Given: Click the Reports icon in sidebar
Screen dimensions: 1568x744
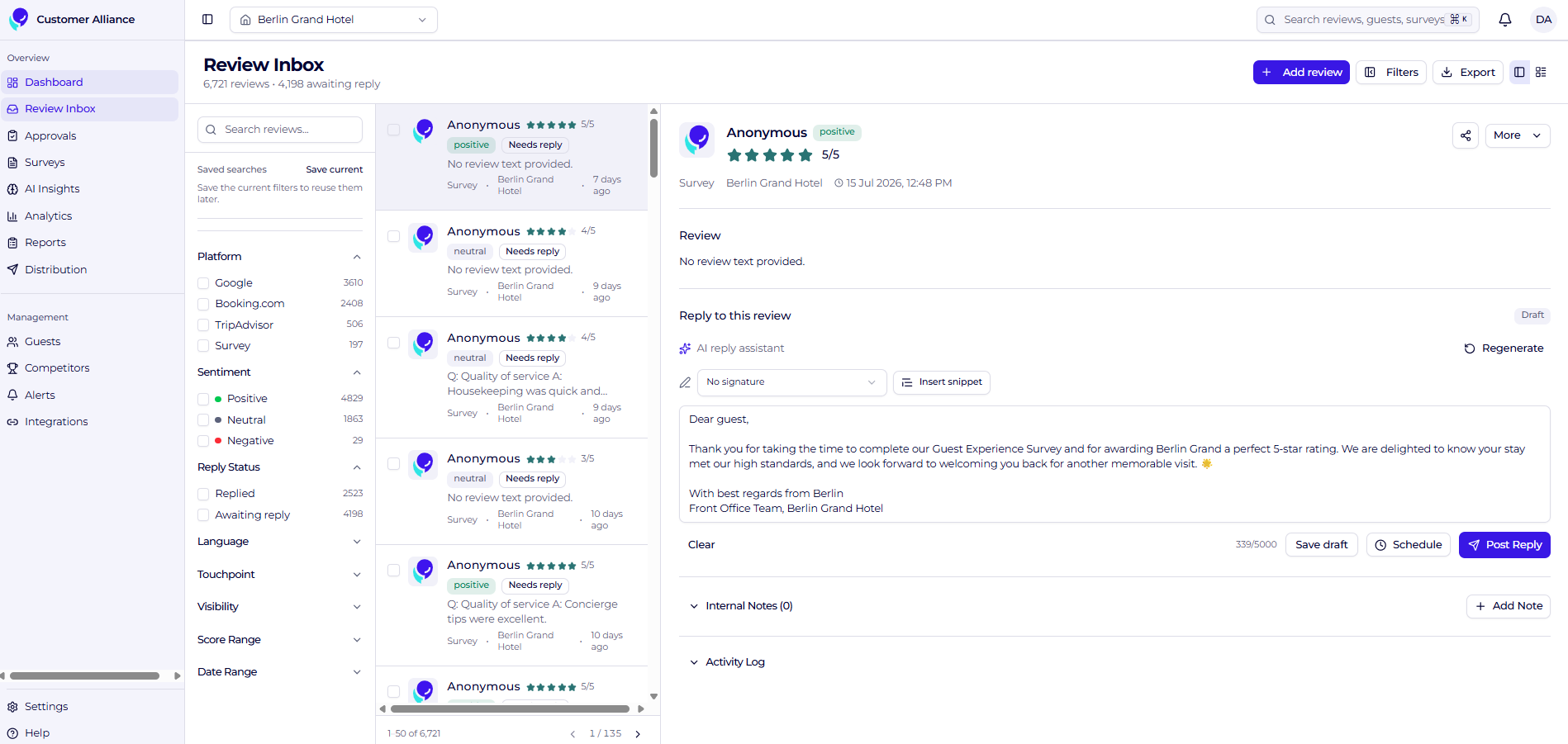Looking at the screenshot, I should [x=12, y=243].
